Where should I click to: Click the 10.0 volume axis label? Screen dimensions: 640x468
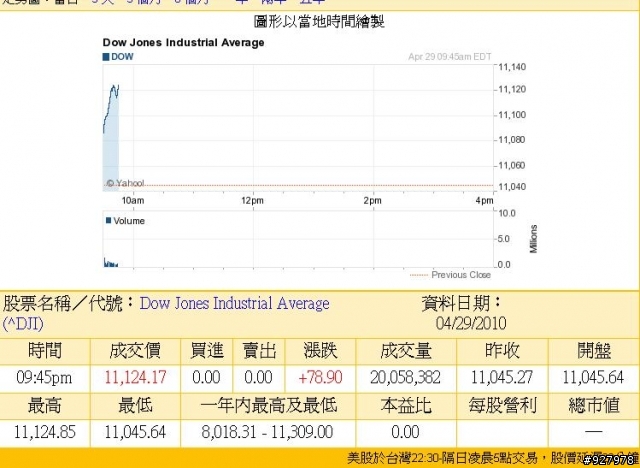click(x=507, y=213)
